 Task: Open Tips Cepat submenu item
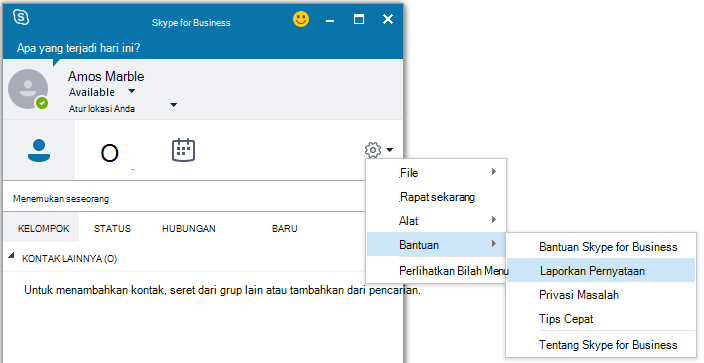pos(601,319)
